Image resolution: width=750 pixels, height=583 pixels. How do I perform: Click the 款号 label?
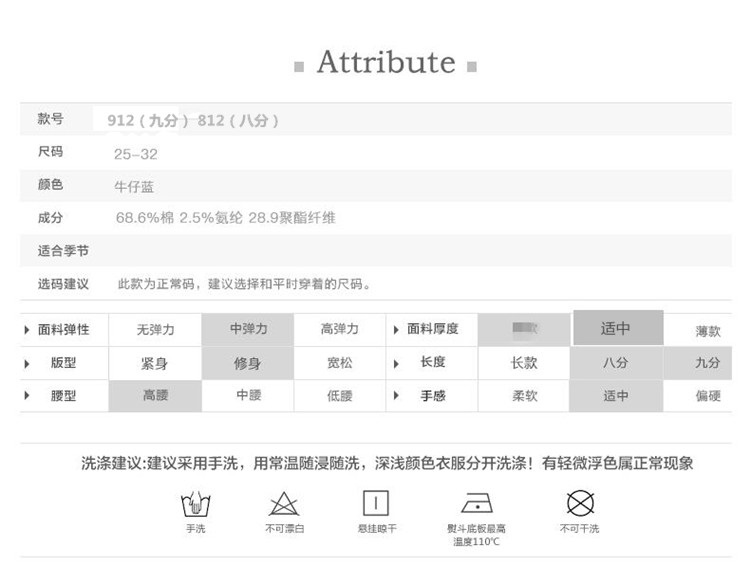(50, 119)
